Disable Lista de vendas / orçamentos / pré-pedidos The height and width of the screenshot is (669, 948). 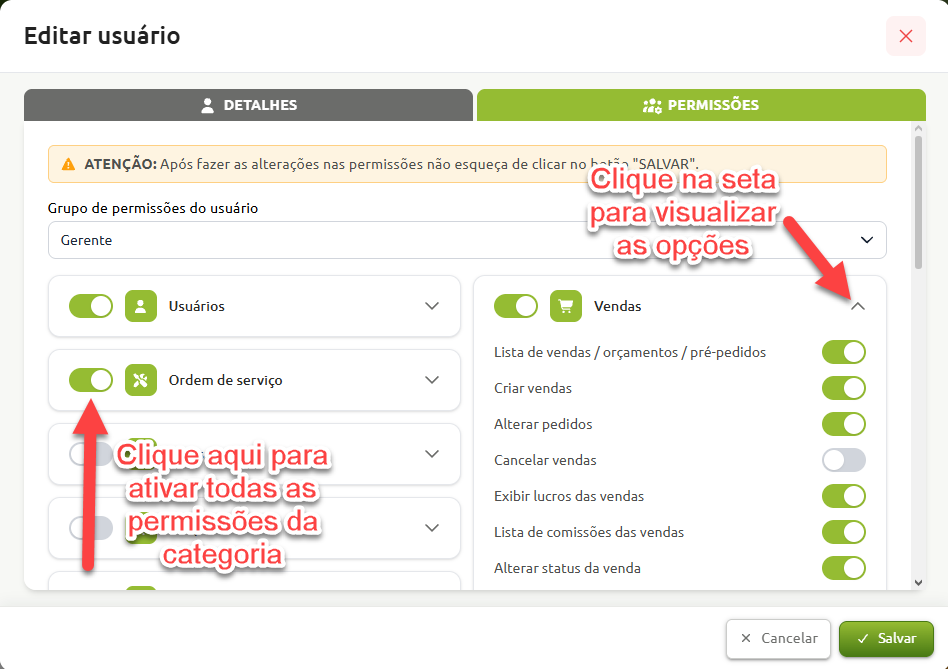pyautogui.click(x=843, y=352)
